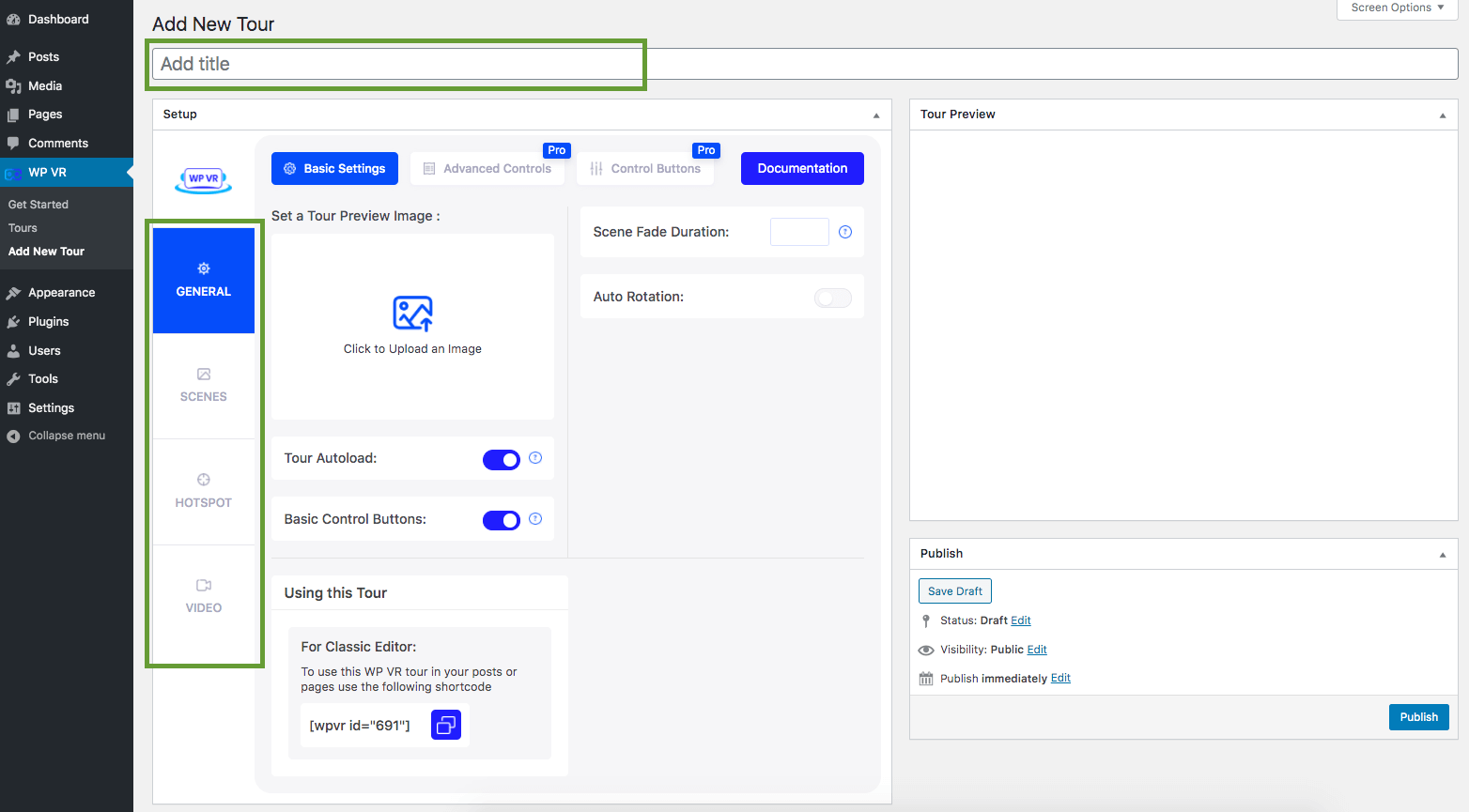Click the Save Draft button
The height and width of the screenshot is (812, 1469).
point(954,591)
